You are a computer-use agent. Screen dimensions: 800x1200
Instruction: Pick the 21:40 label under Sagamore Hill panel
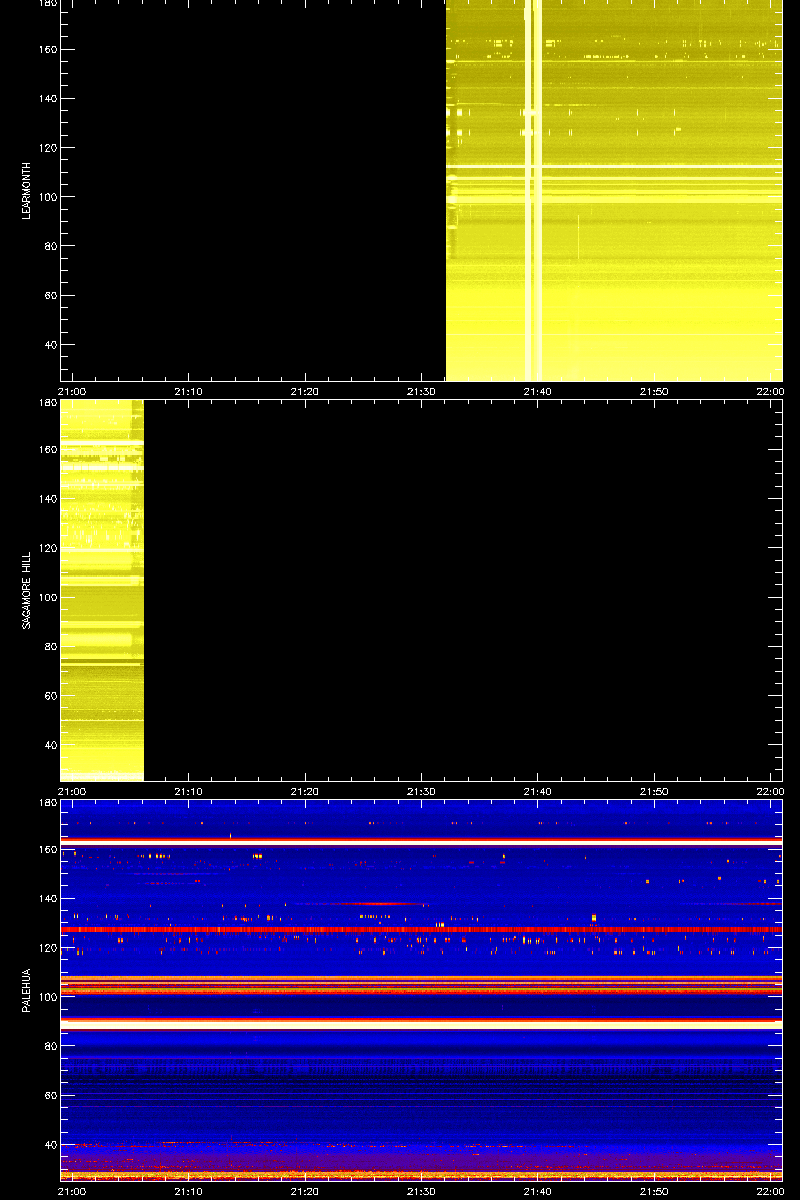(538, 791)
